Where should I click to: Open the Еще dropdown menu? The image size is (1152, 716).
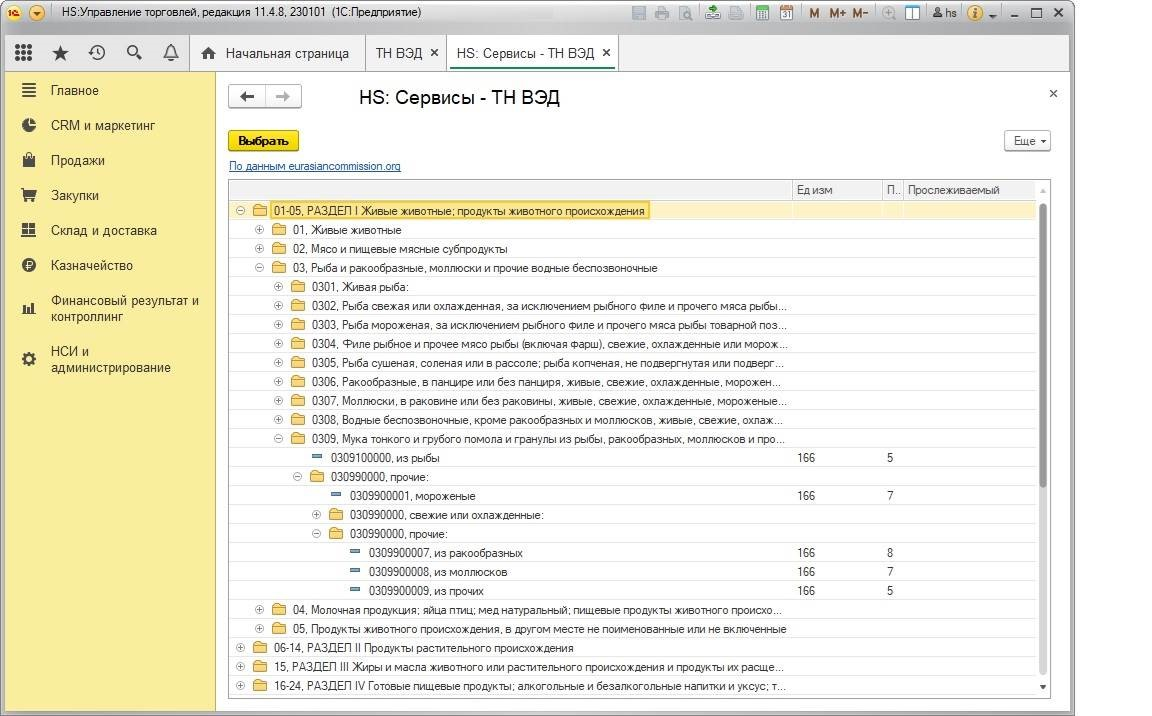click(x=1027, y=140)
